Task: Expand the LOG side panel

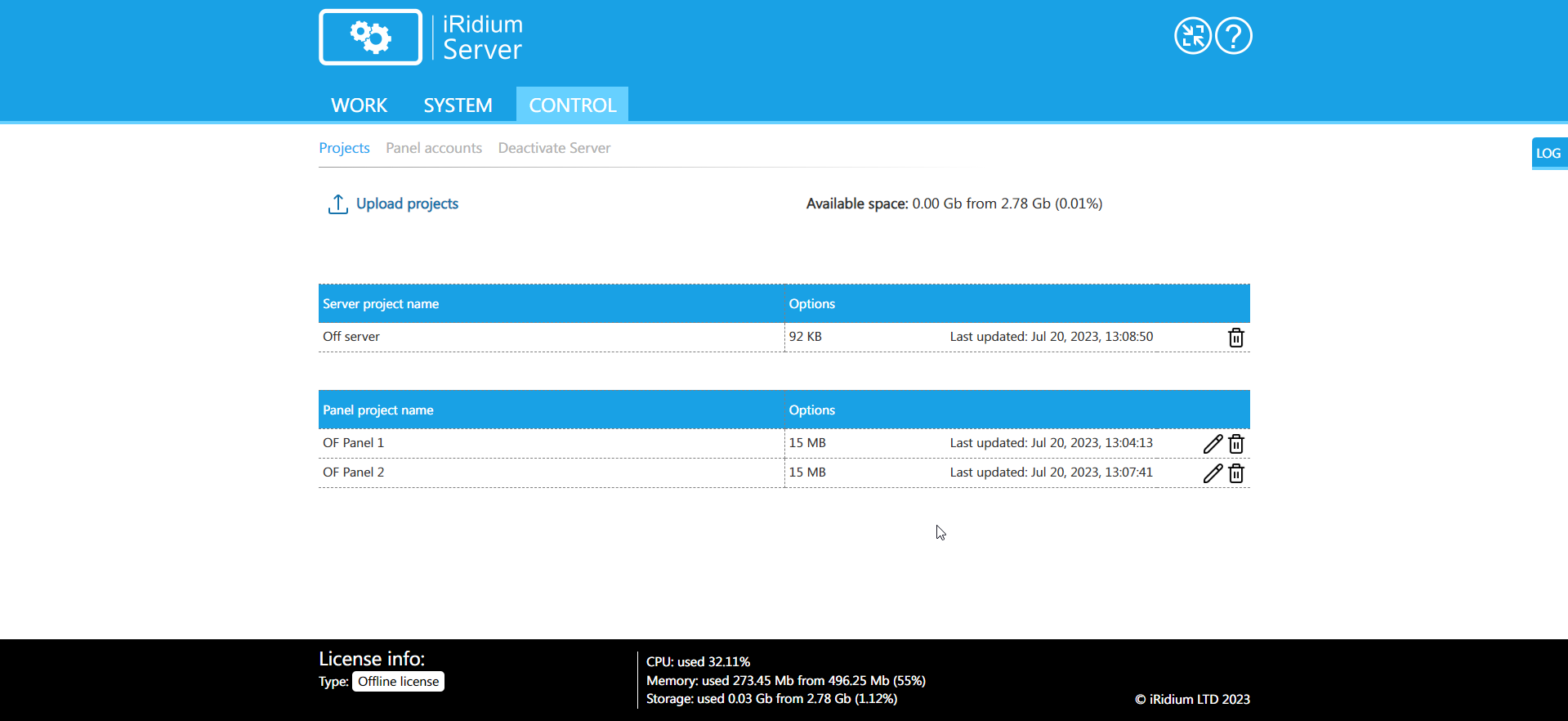Action: coord(1548,153)
